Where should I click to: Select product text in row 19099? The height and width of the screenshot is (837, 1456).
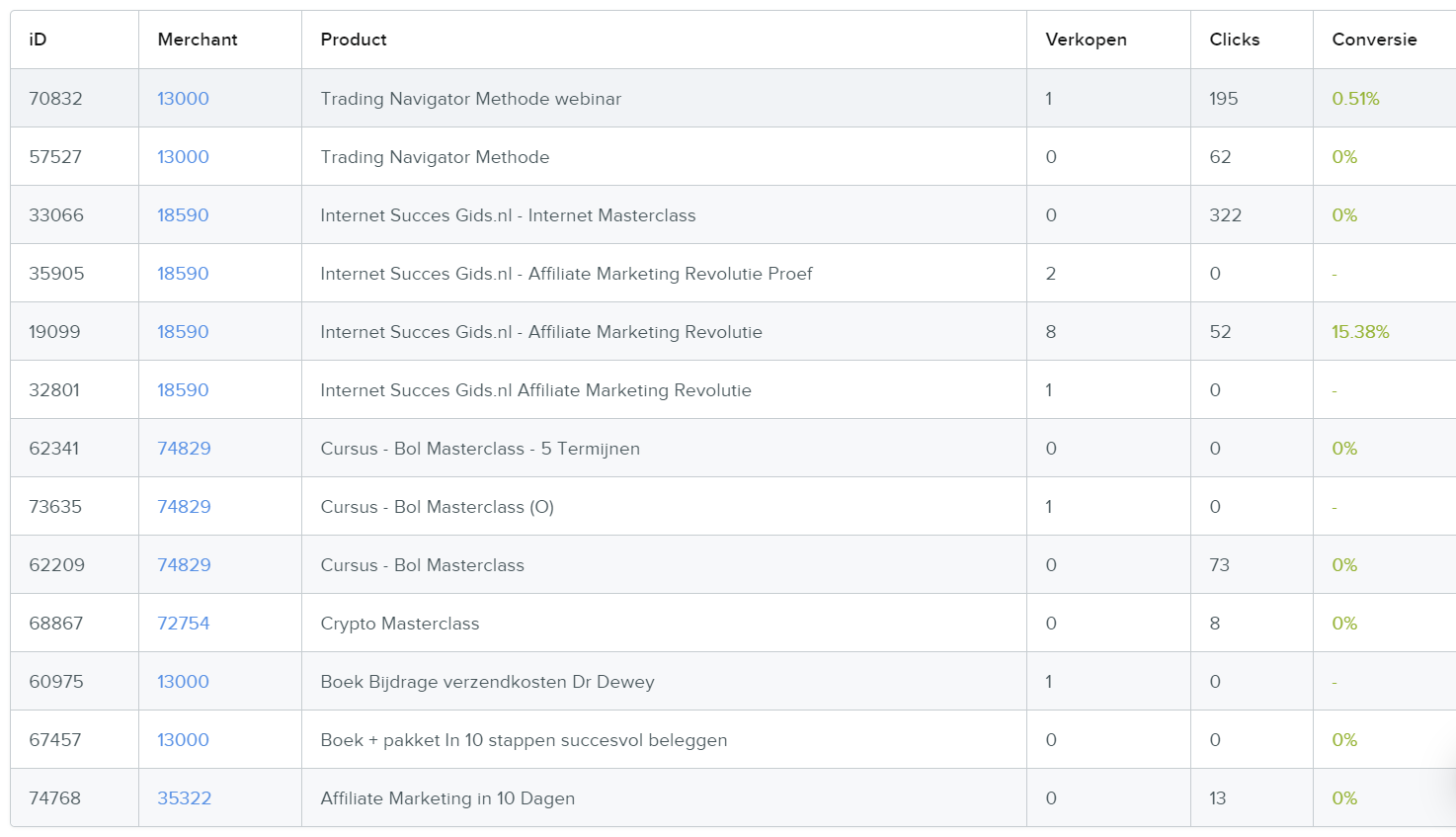(541, 332)
